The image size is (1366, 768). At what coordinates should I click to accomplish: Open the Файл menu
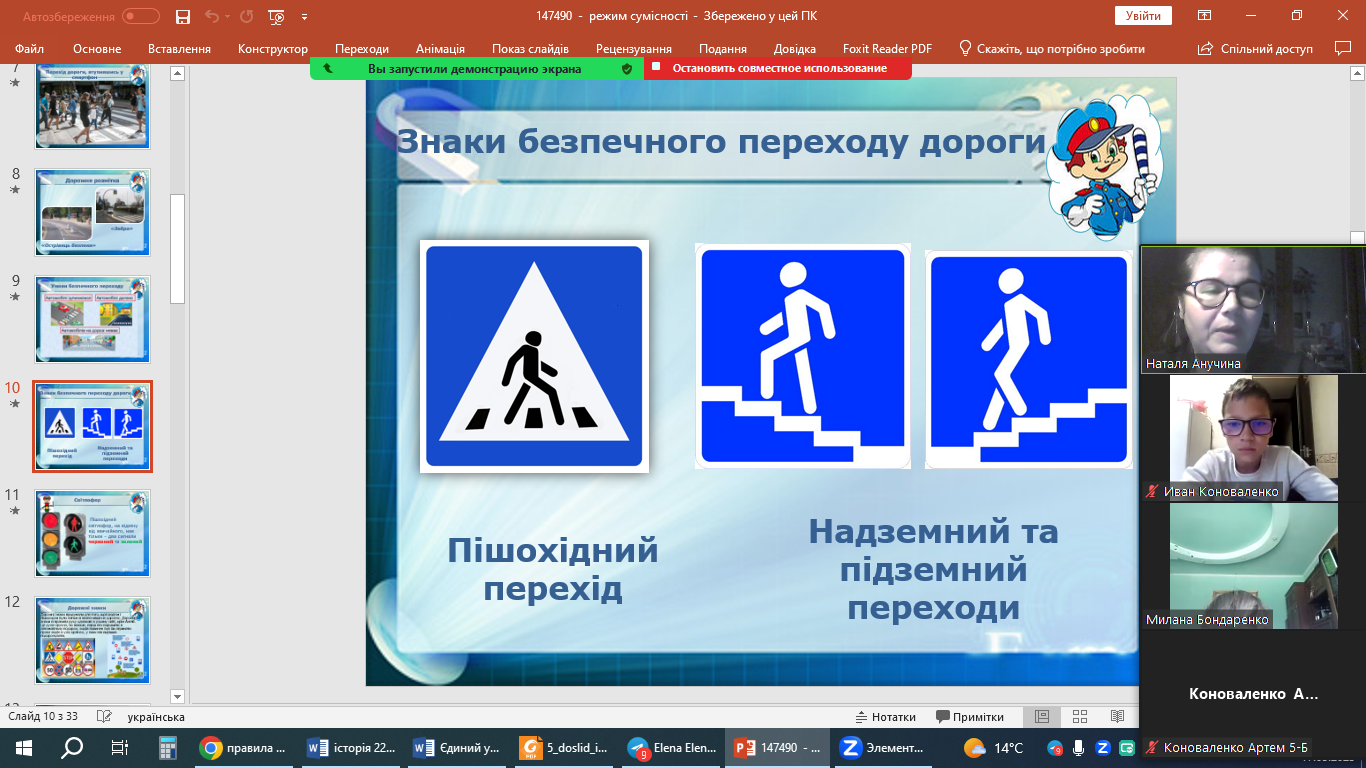30,49
